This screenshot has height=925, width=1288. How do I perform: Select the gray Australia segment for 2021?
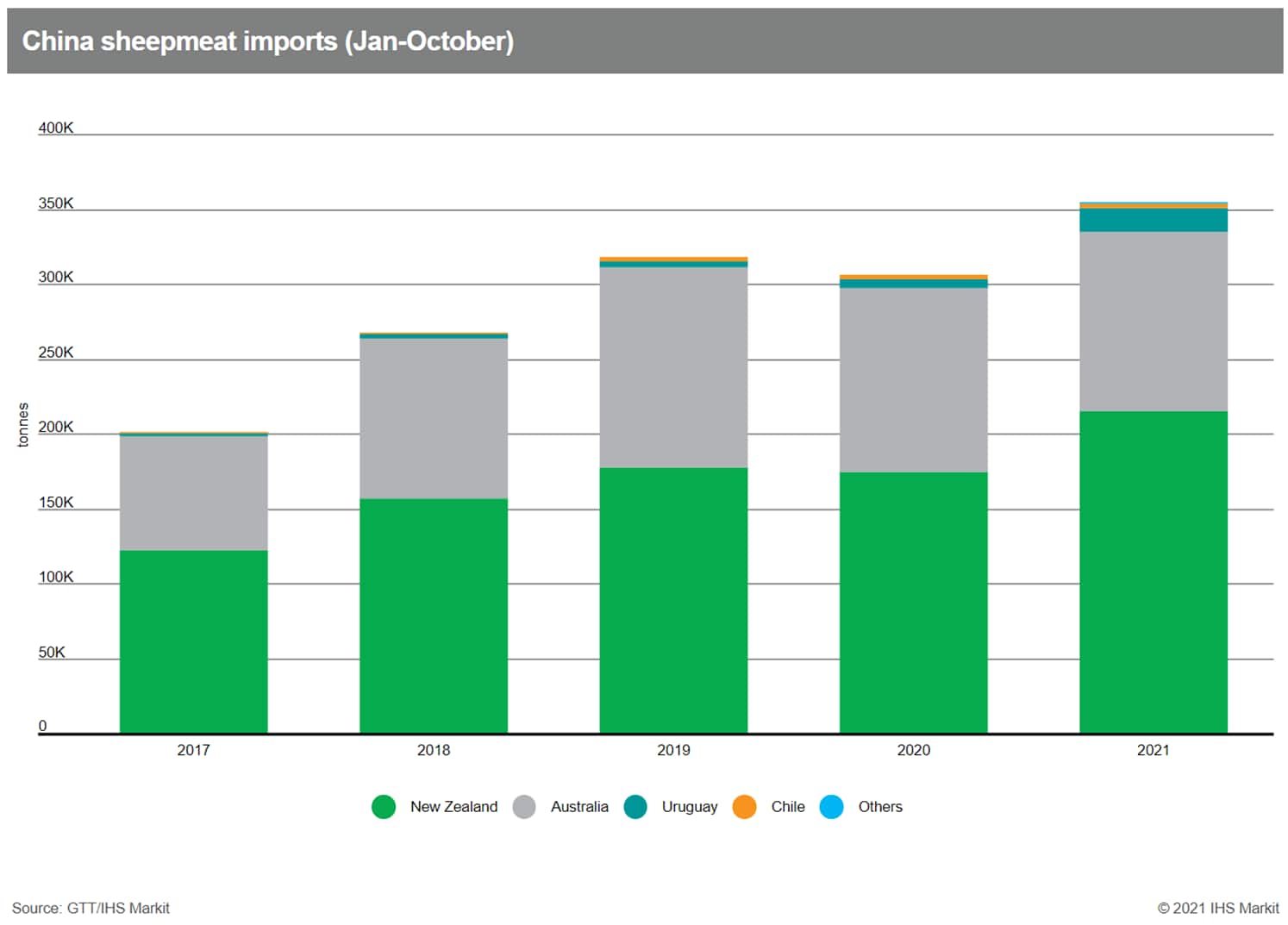coord(1153,322)
